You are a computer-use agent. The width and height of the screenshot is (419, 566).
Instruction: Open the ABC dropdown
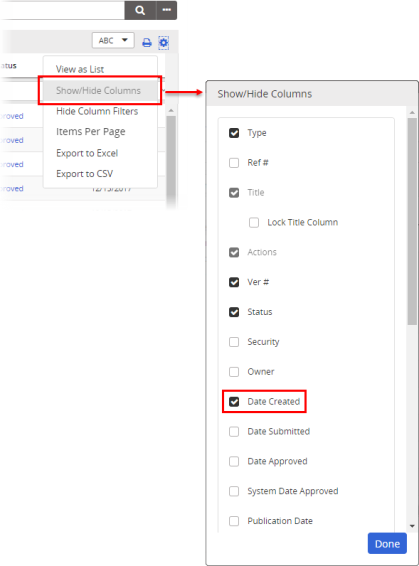113,40
